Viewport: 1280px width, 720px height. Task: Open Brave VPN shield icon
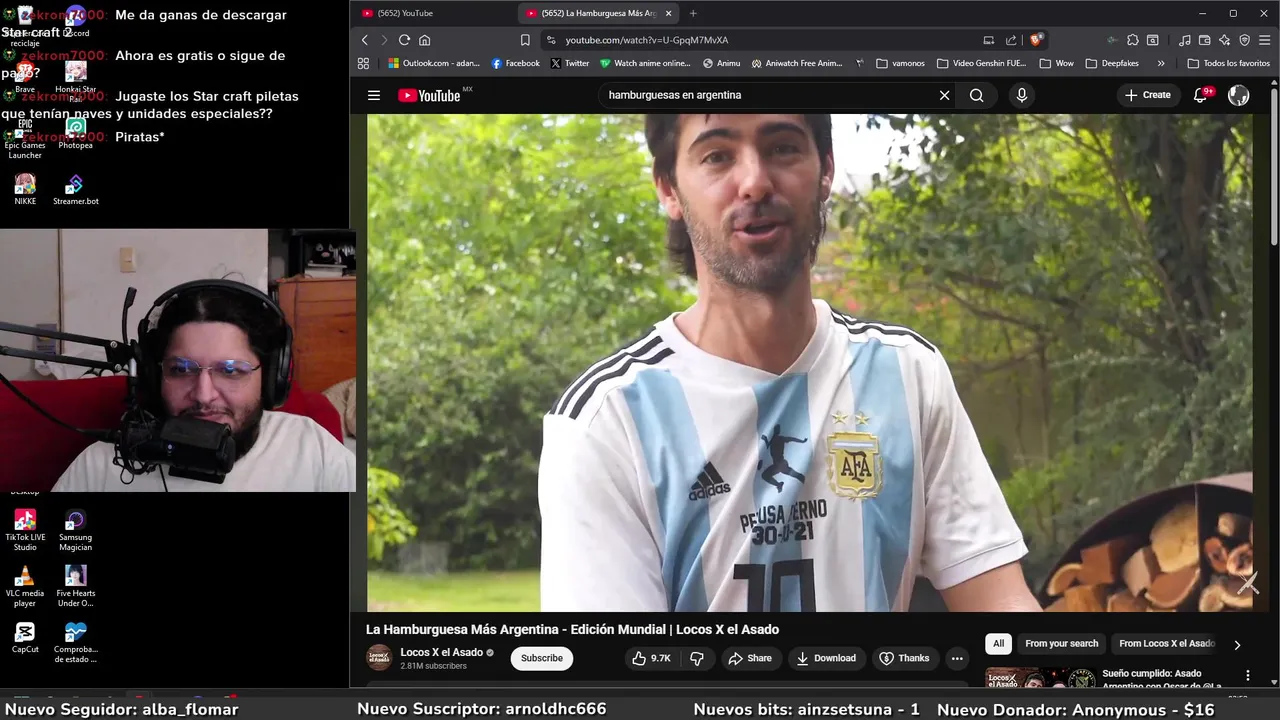click(x=1245, y=40)
